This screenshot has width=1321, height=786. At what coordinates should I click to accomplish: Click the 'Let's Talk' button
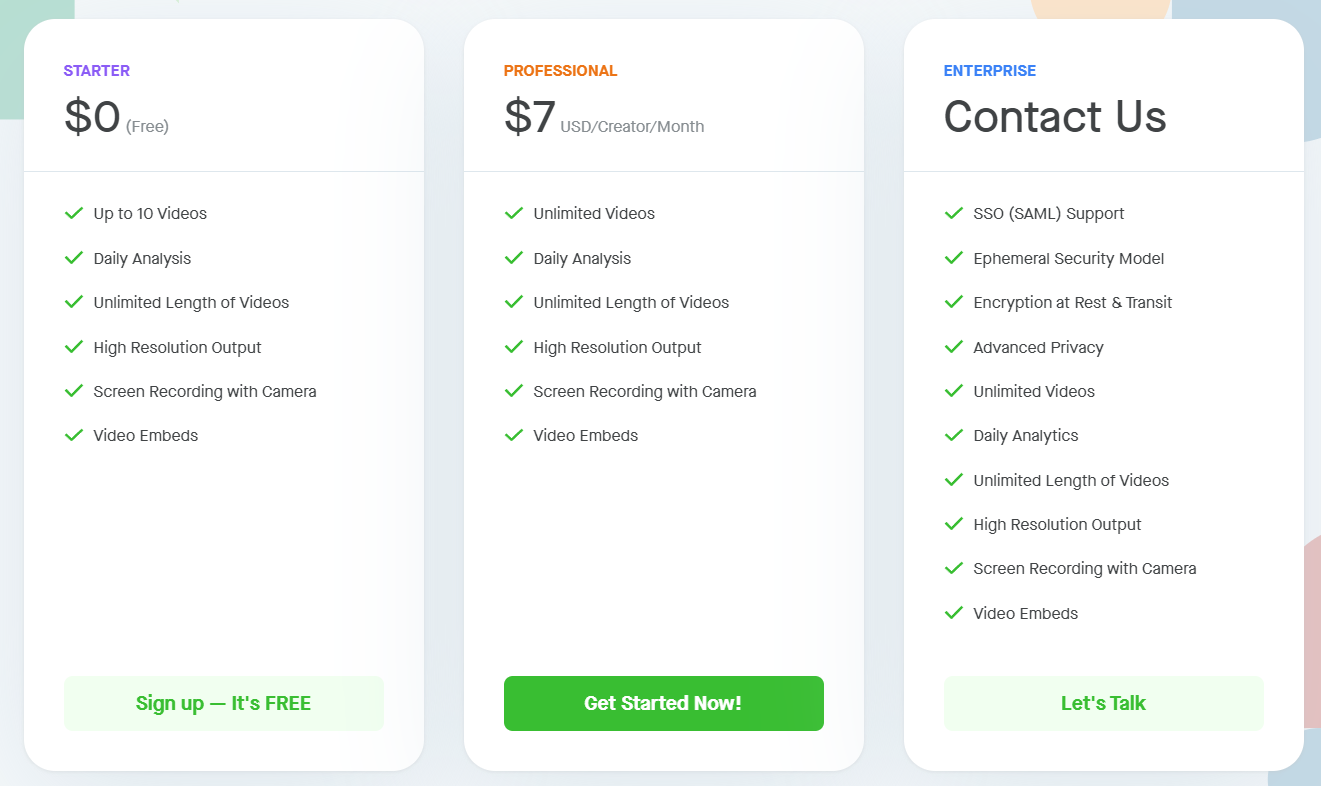(1103, 703)
